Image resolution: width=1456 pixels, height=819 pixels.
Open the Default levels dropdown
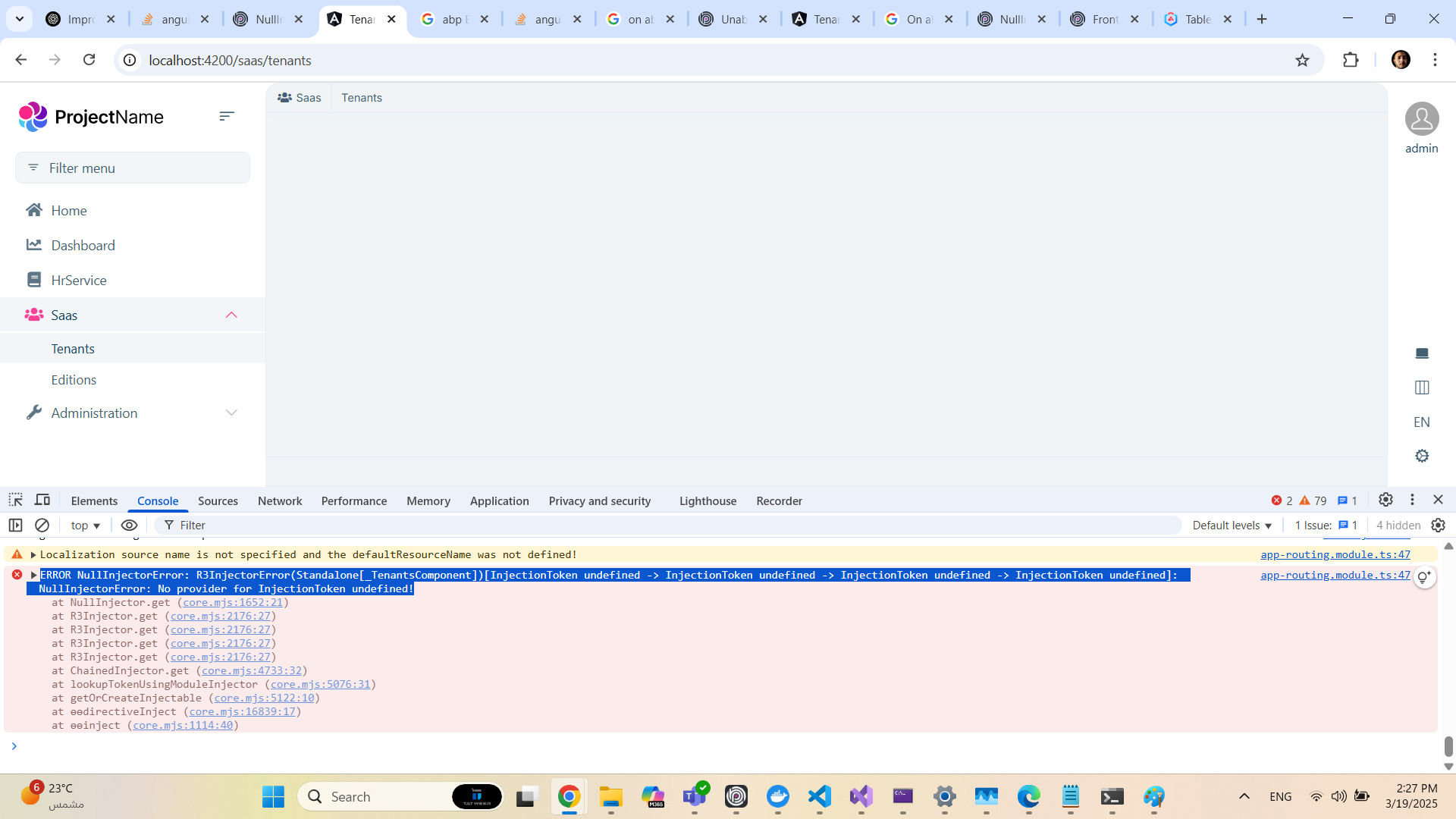[x=1232, y=525]
